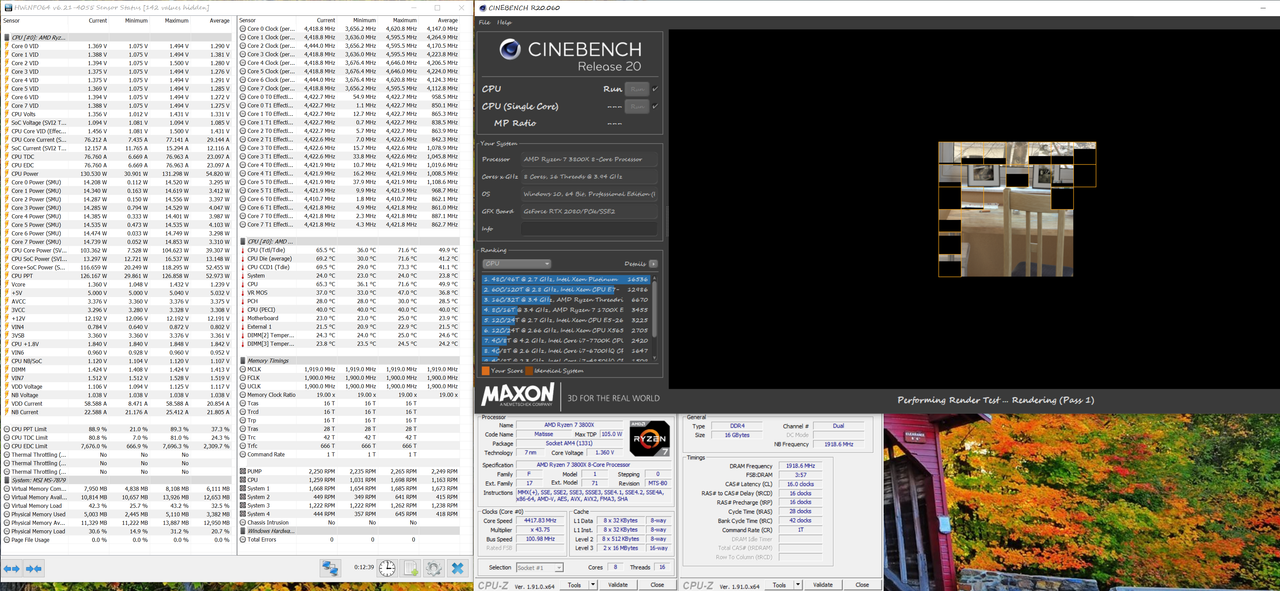Click Validate in CPU-Z memory window
Screen dimensions: 1280x591
coord(822,585)
